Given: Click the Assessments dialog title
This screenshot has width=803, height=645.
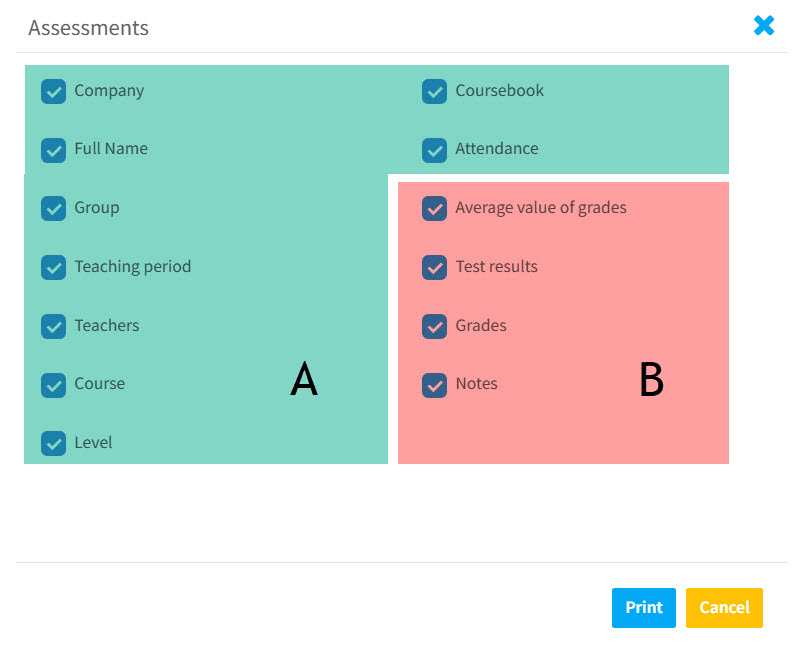Looking at the screenshot, I should (x=88, y=28).
